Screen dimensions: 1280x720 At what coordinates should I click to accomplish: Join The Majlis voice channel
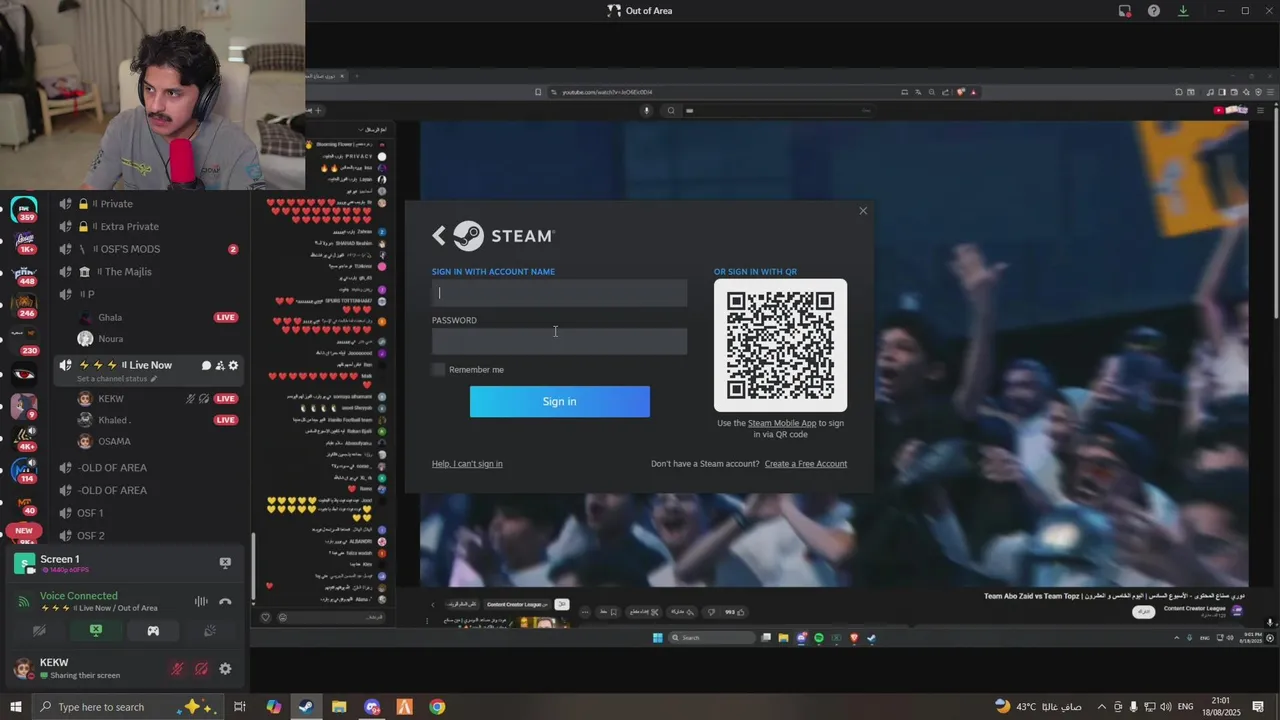tap(150, 272)
